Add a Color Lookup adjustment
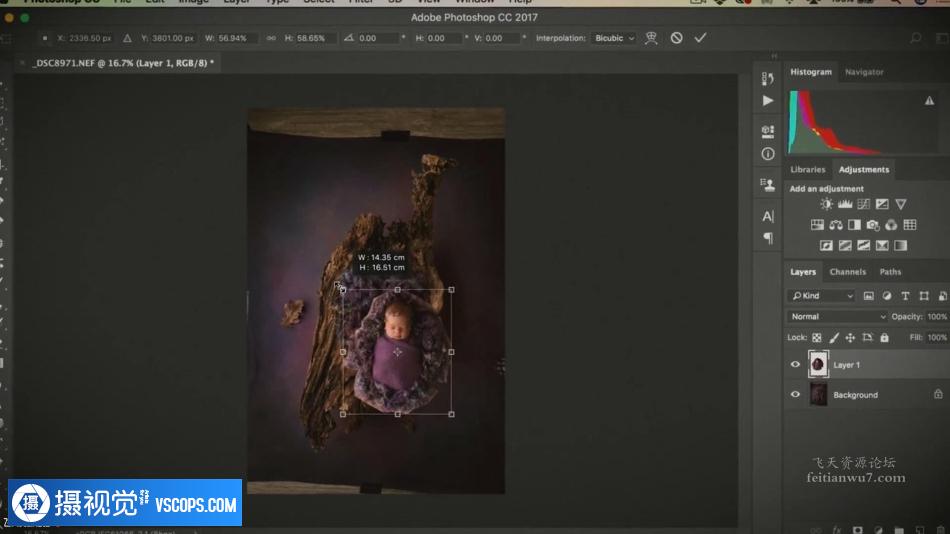 tap(910, 225)
